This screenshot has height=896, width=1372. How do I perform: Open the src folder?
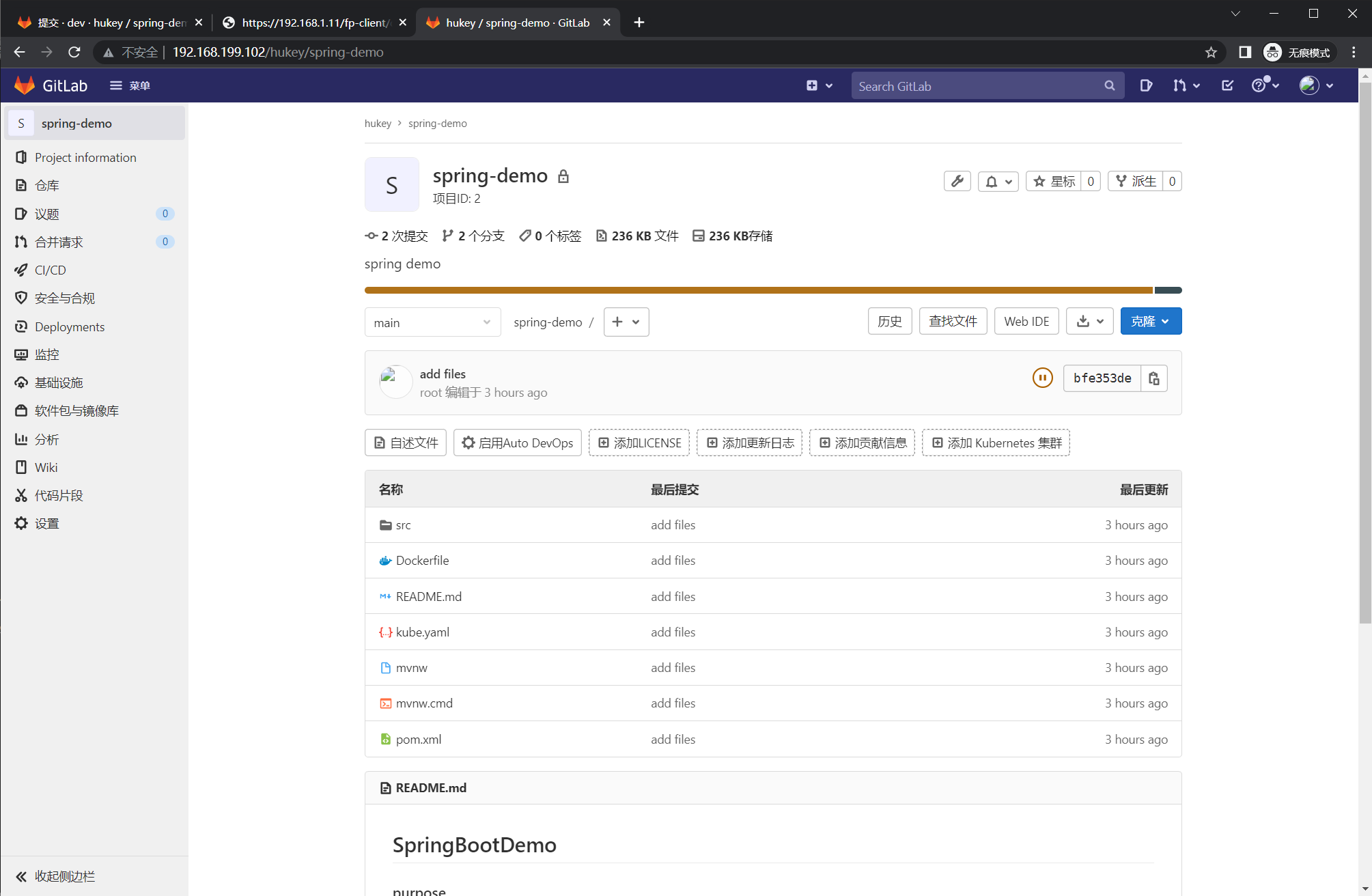point(403,525)
